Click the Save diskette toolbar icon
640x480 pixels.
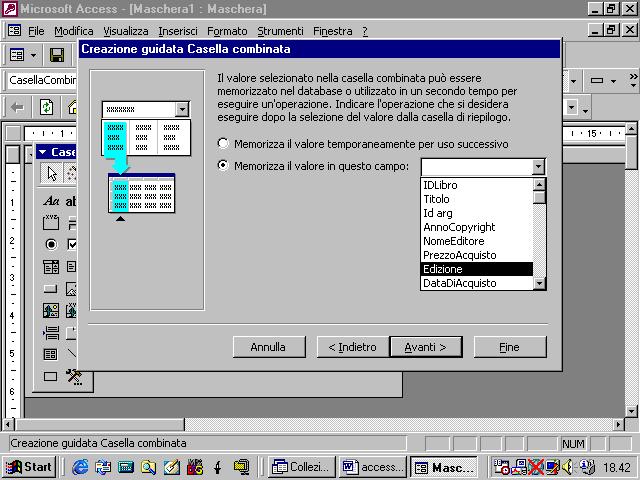click(x=57, y=55)
